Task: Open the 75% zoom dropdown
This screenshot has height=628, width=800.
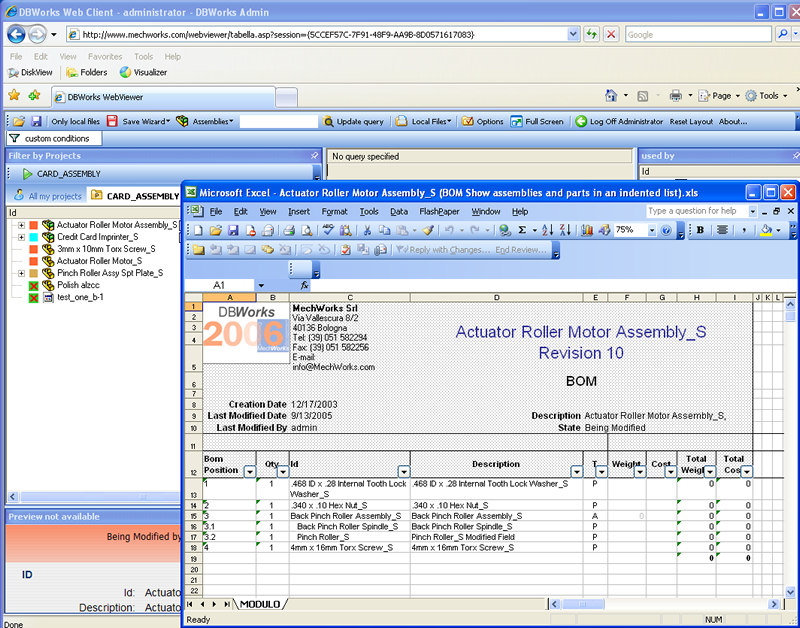Action: pyautogui.click(x=652, y=231)
